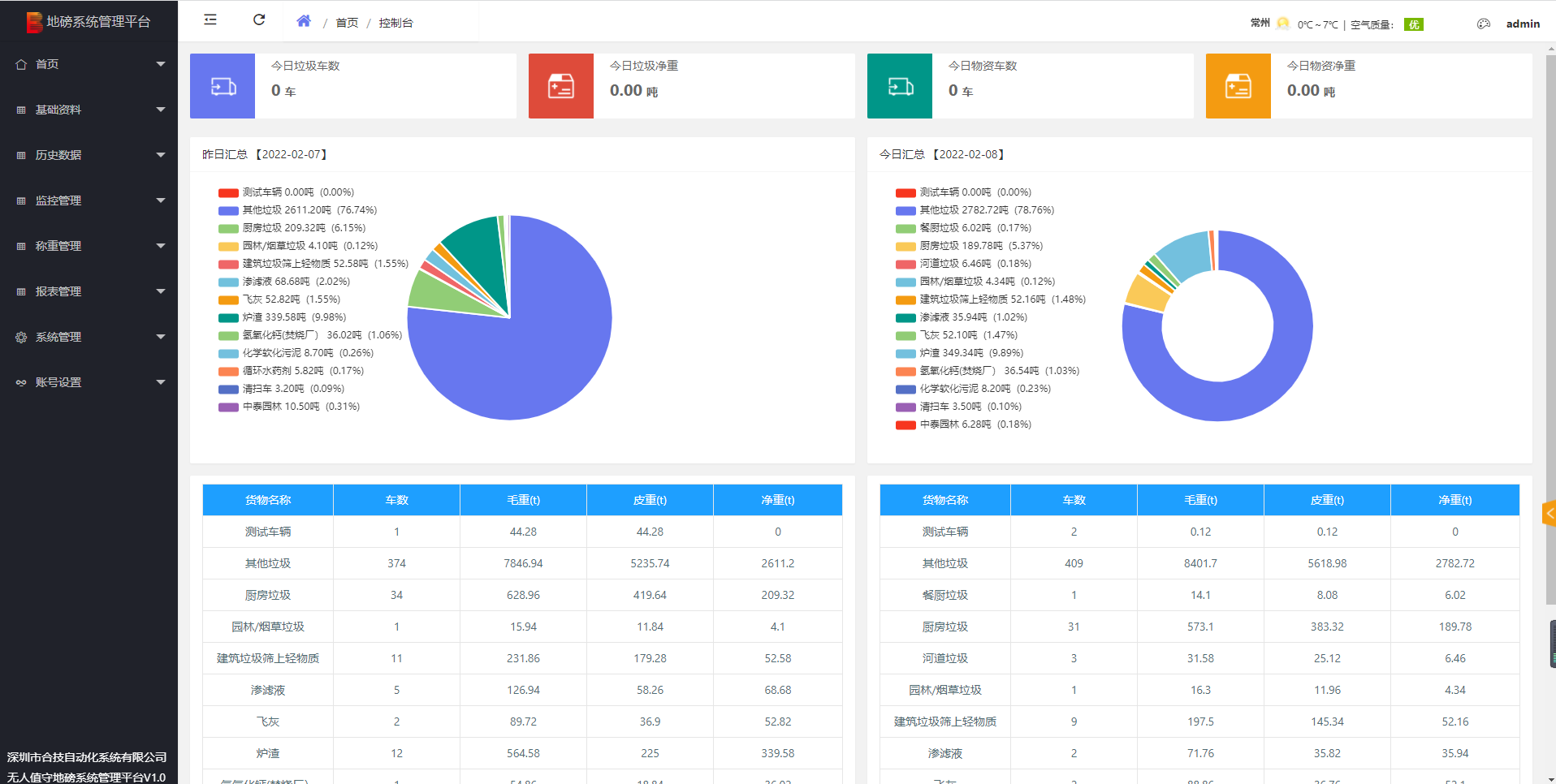Screen dimensions: 1556x784
Task: Open the 历史数据 sidebar menu
Action: [x=89, y=155]
